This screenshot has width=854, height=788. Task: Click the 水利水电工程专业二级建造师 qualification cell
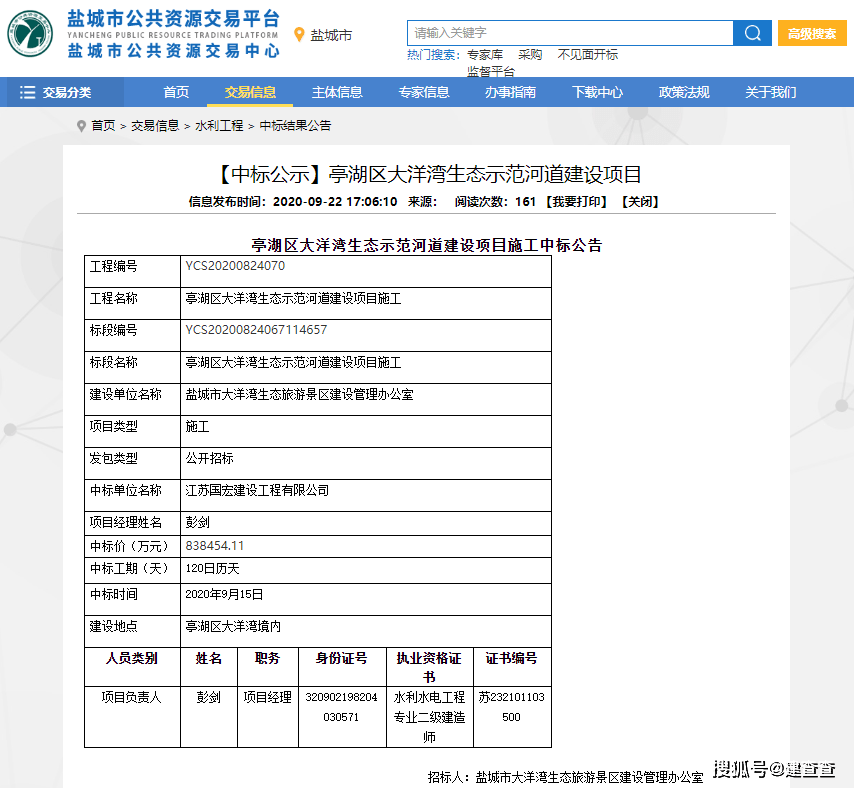coord(429,717)
